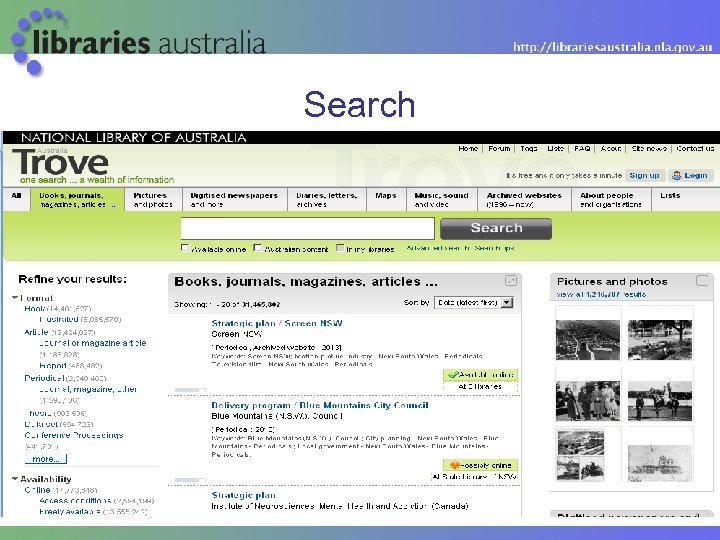This screenshot has width=720, height=540.
Task: Tick the Australian content checkbox
Action: click(x=258, y=248)
